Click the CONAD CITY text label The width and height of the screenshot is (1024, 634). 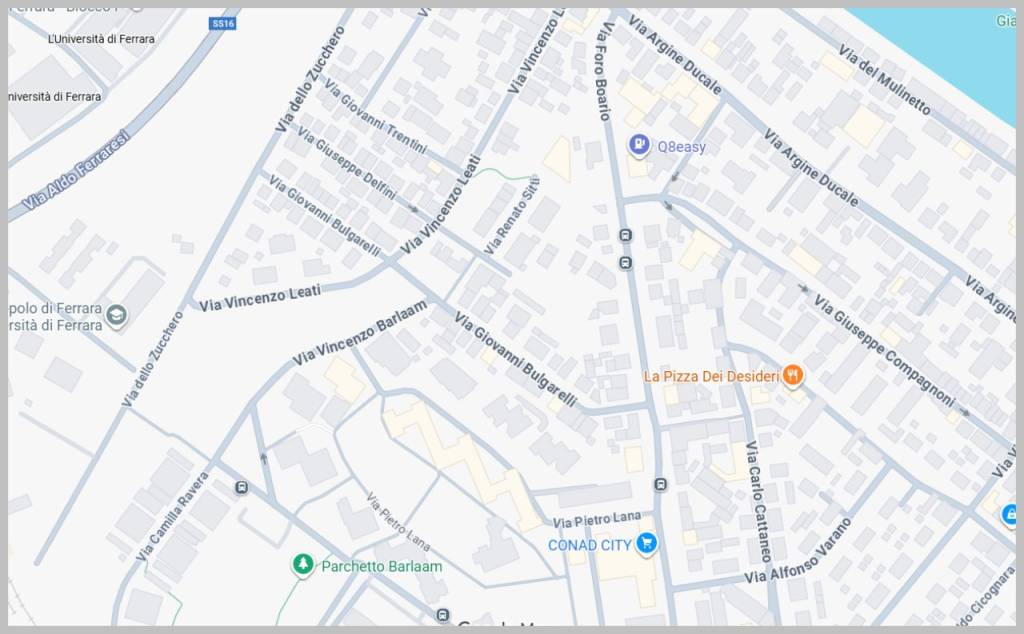coord(590,545)
